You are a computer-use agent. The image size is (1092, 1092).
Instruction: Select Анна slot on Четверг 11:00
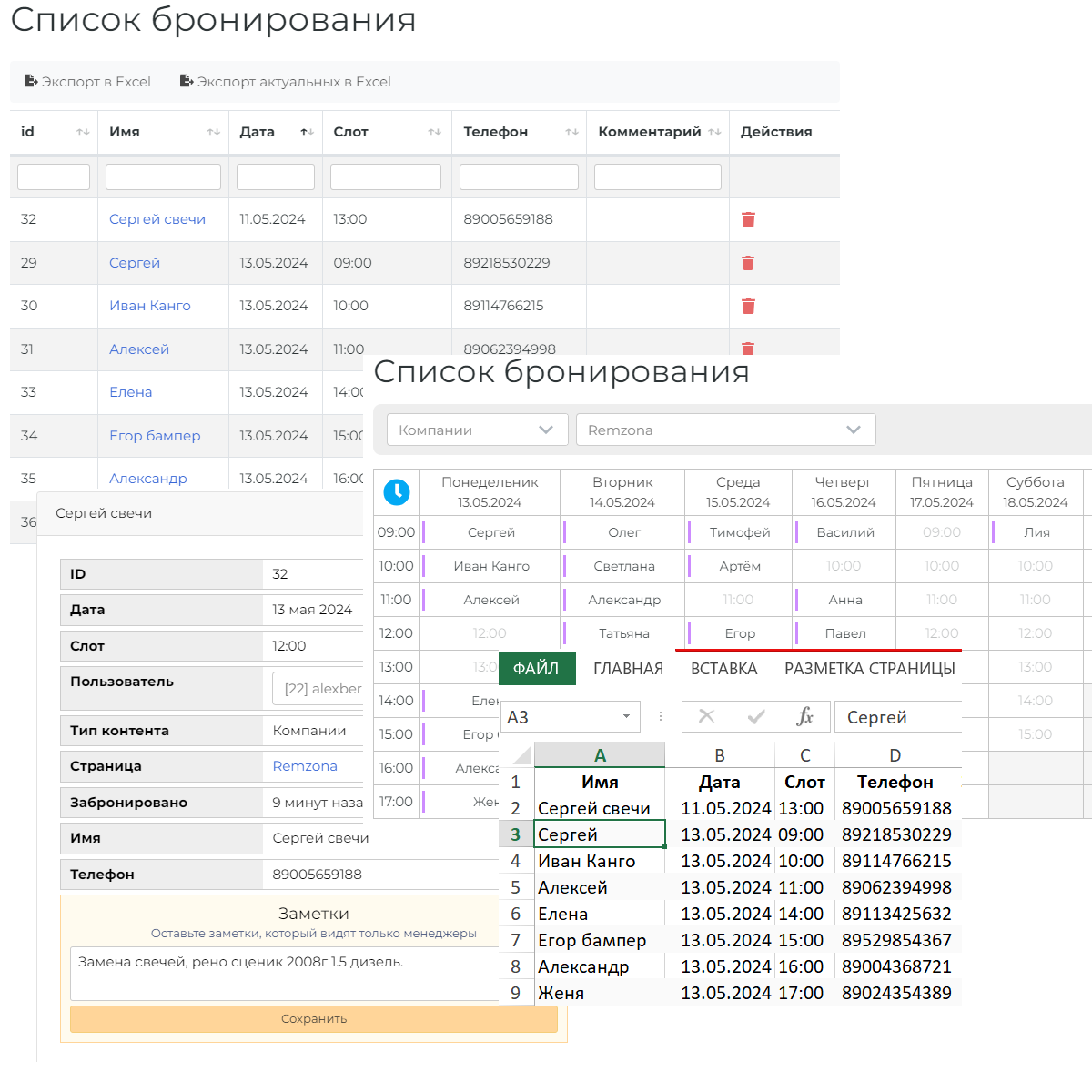845,600
